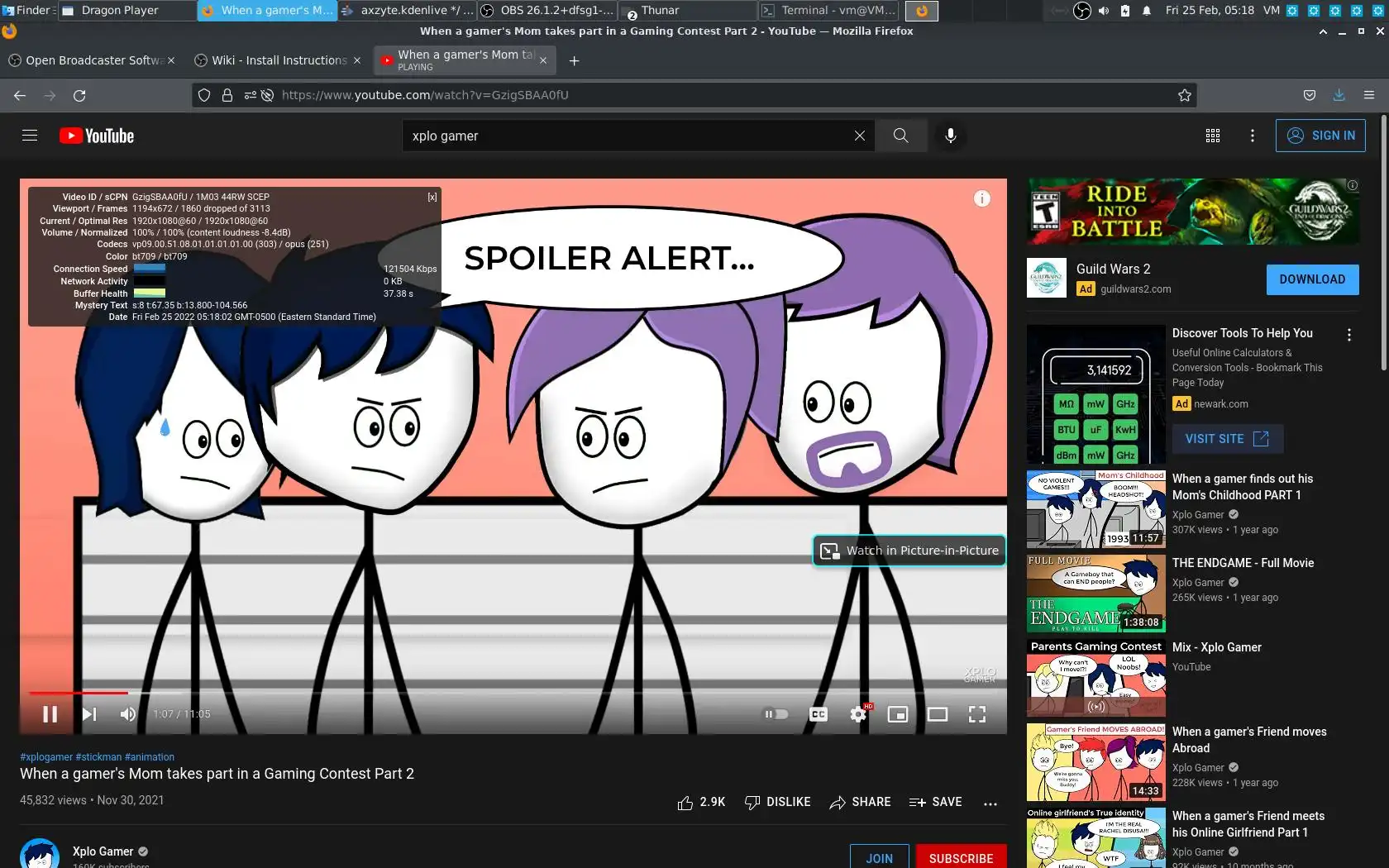Open the YouTube hamburger guide menu
The image size is (1389, 868).
point(30,136)
